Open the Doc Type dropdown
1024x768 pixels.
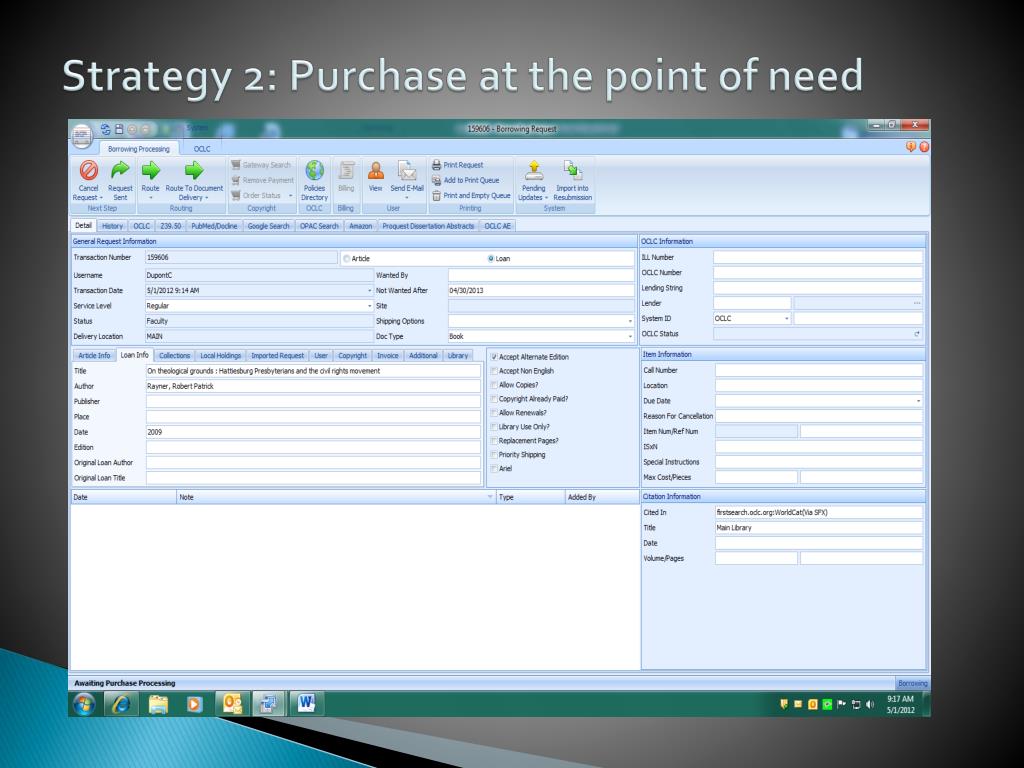pos(630,336)
